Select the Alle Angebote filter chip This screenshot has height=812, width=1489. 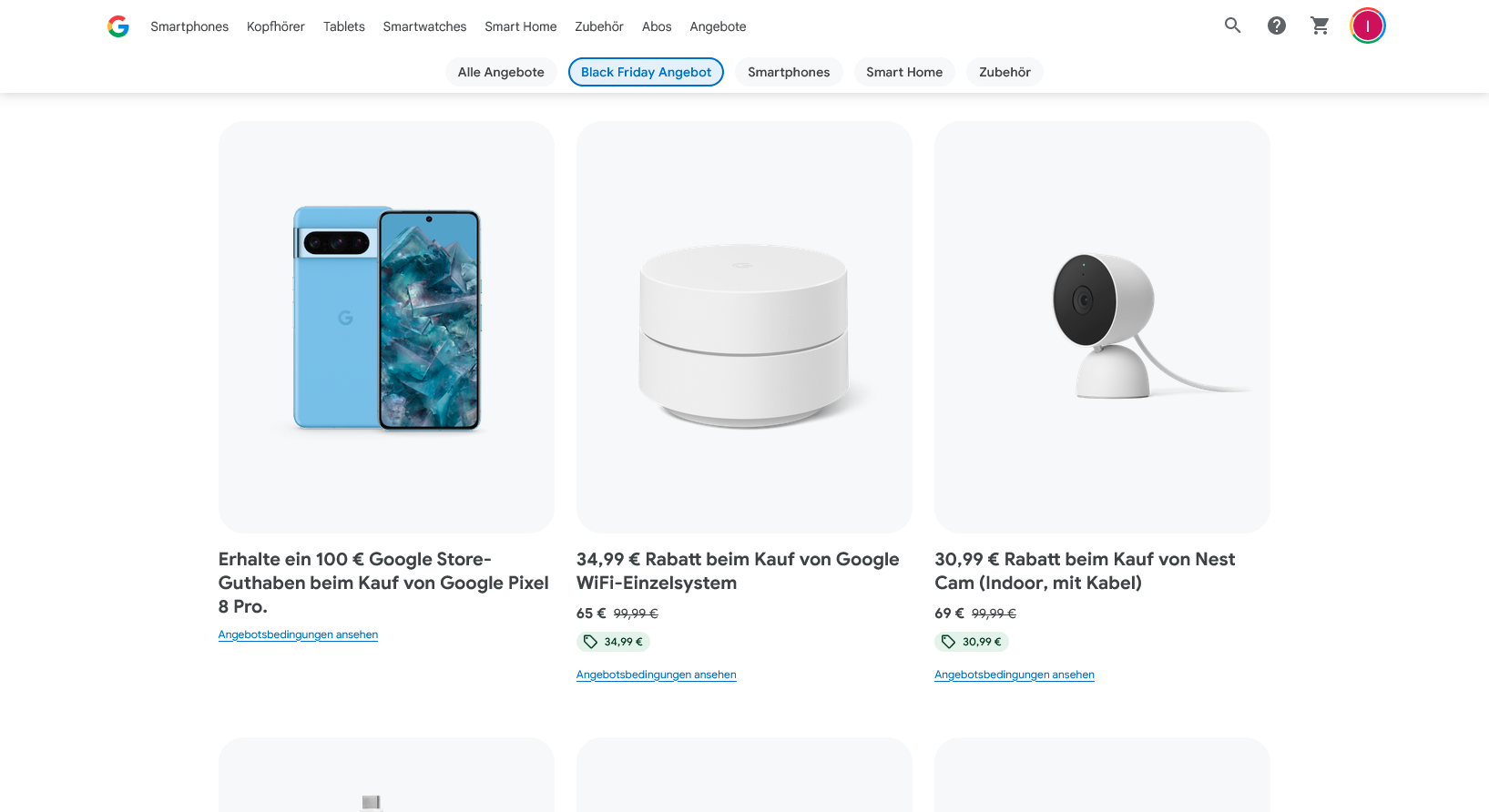coord(501,72)
